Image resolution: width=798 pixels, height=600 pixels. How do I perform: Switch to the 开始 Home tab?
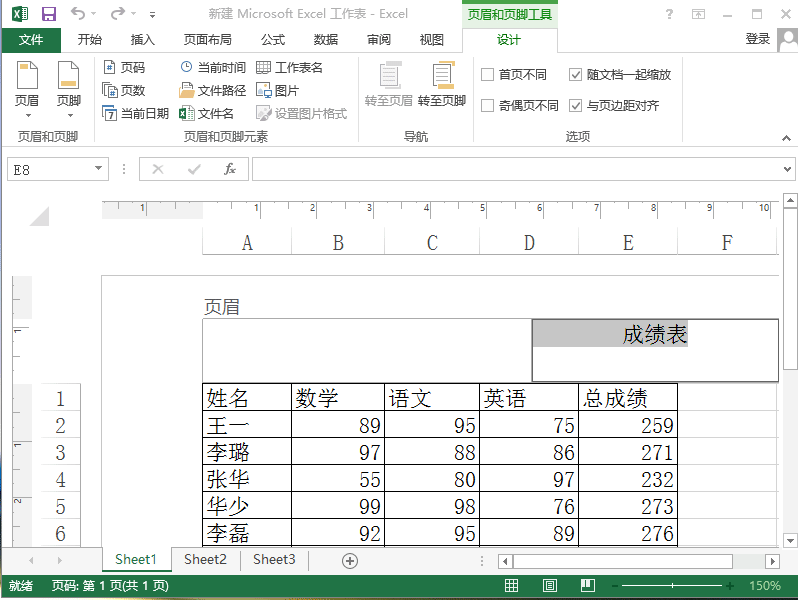pos(90,40)
